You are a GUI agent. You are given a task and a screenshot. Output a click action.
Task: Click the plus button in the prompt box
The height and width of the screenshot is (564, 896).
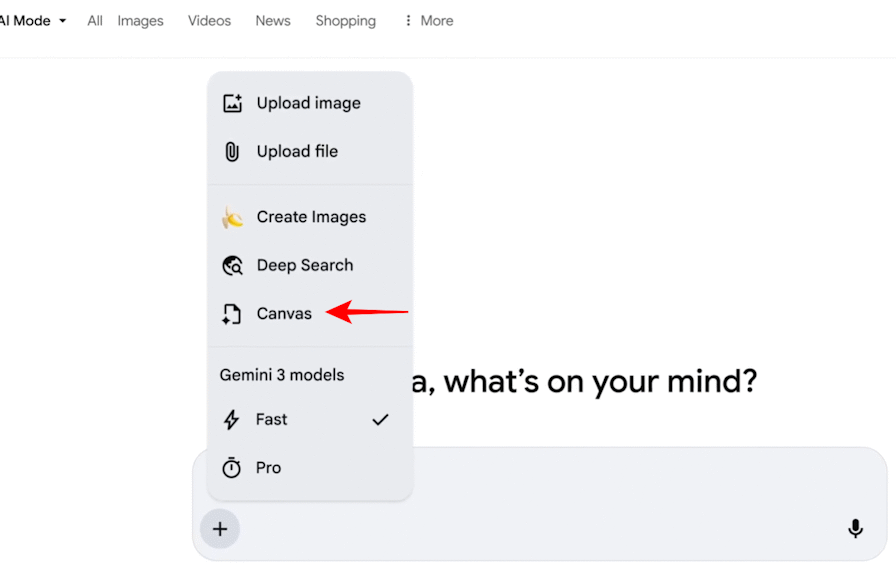pyautogui.click(x=220, y=529)
